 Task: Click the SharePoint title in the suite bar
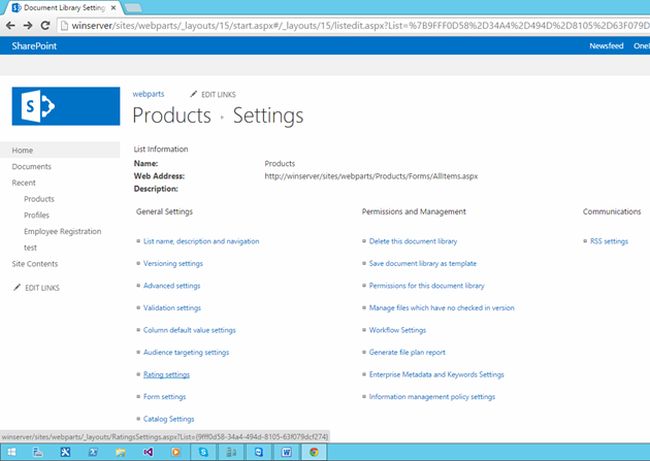coord(34,46)
